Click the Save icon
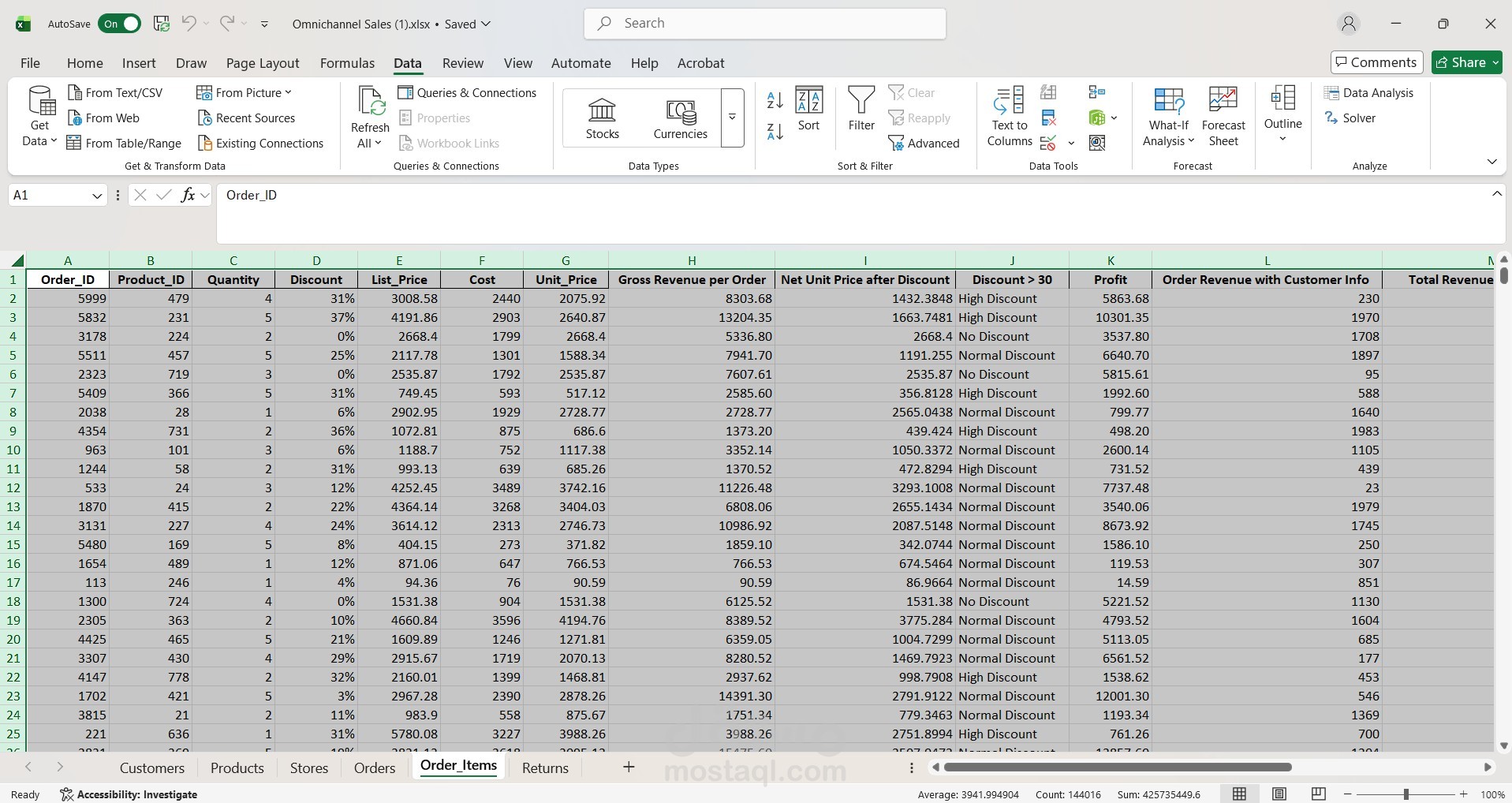Viewport: 1512px width, 803px height. tap(161, 24)
